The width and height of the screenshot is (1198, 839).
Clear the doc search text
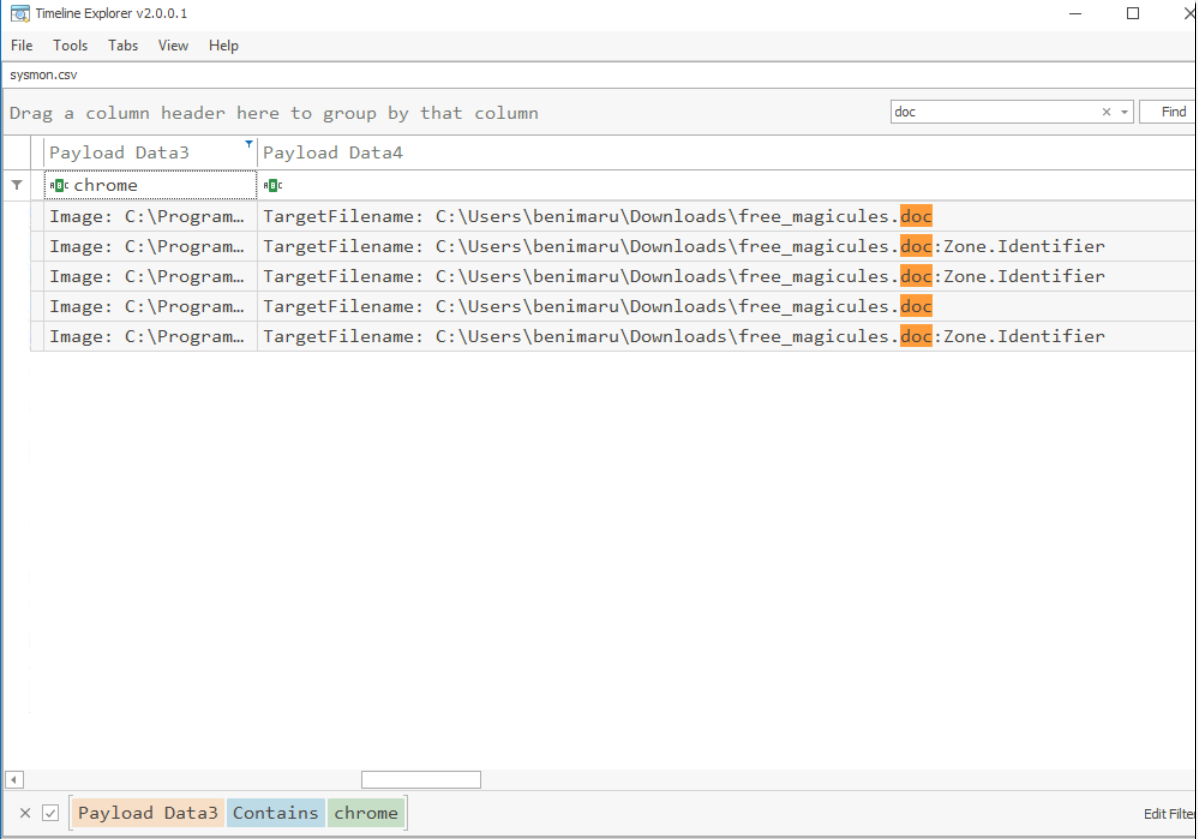point(1106,112)
